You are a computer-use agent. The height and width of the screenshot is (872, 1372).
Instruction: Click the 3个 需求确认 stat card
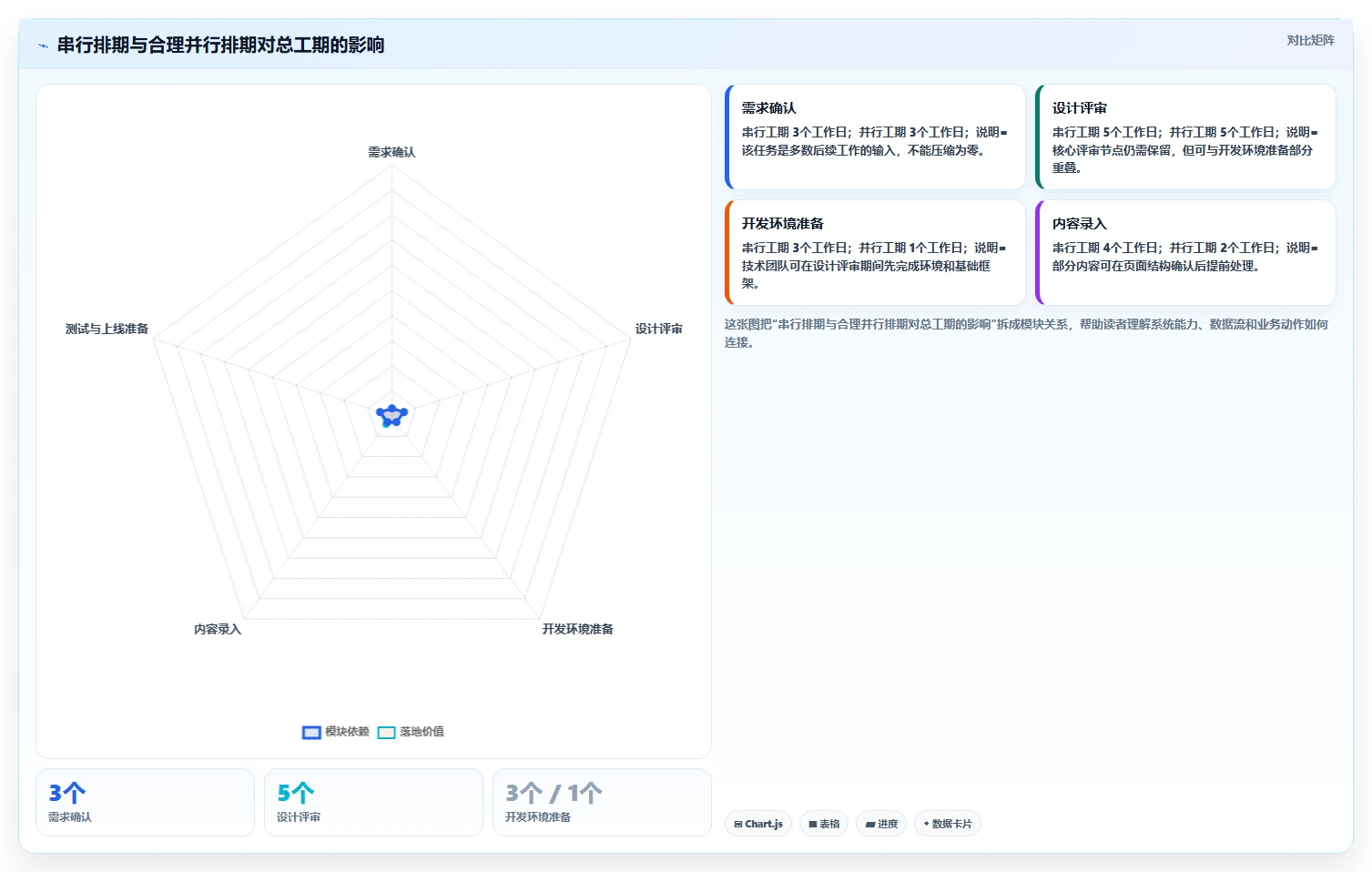145,802
